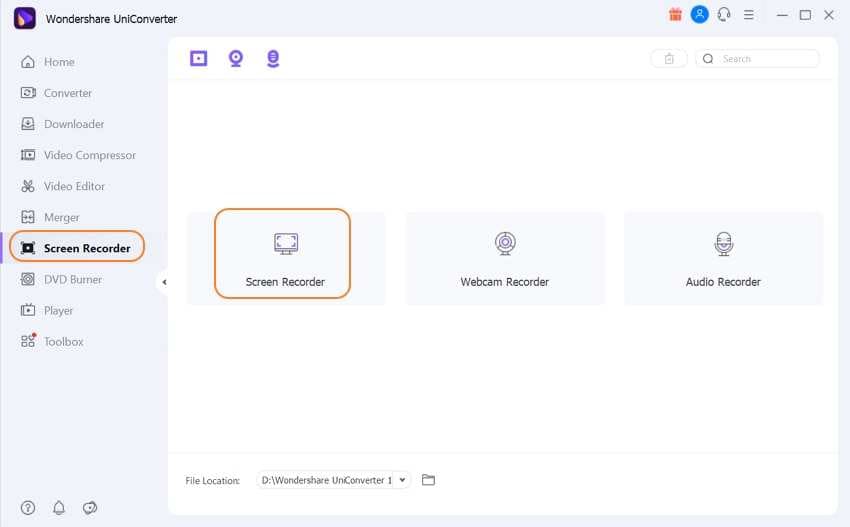Focus the Search input field
The width and height of the screenshot is (850, 527).
[x=757, y=59]
